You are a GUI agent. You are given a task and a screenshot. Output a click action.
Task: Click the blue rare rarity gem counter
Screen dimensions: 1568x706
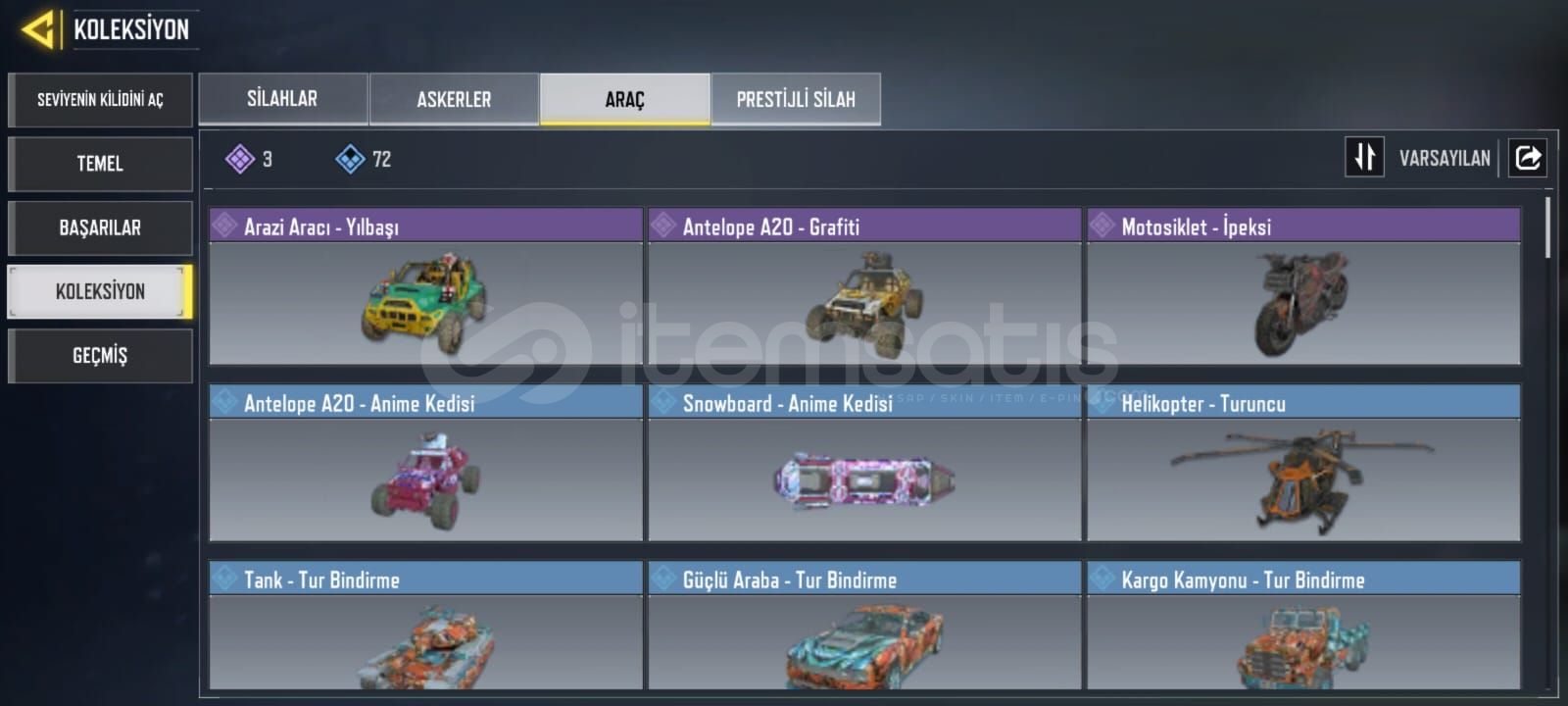tap(363, 159)
